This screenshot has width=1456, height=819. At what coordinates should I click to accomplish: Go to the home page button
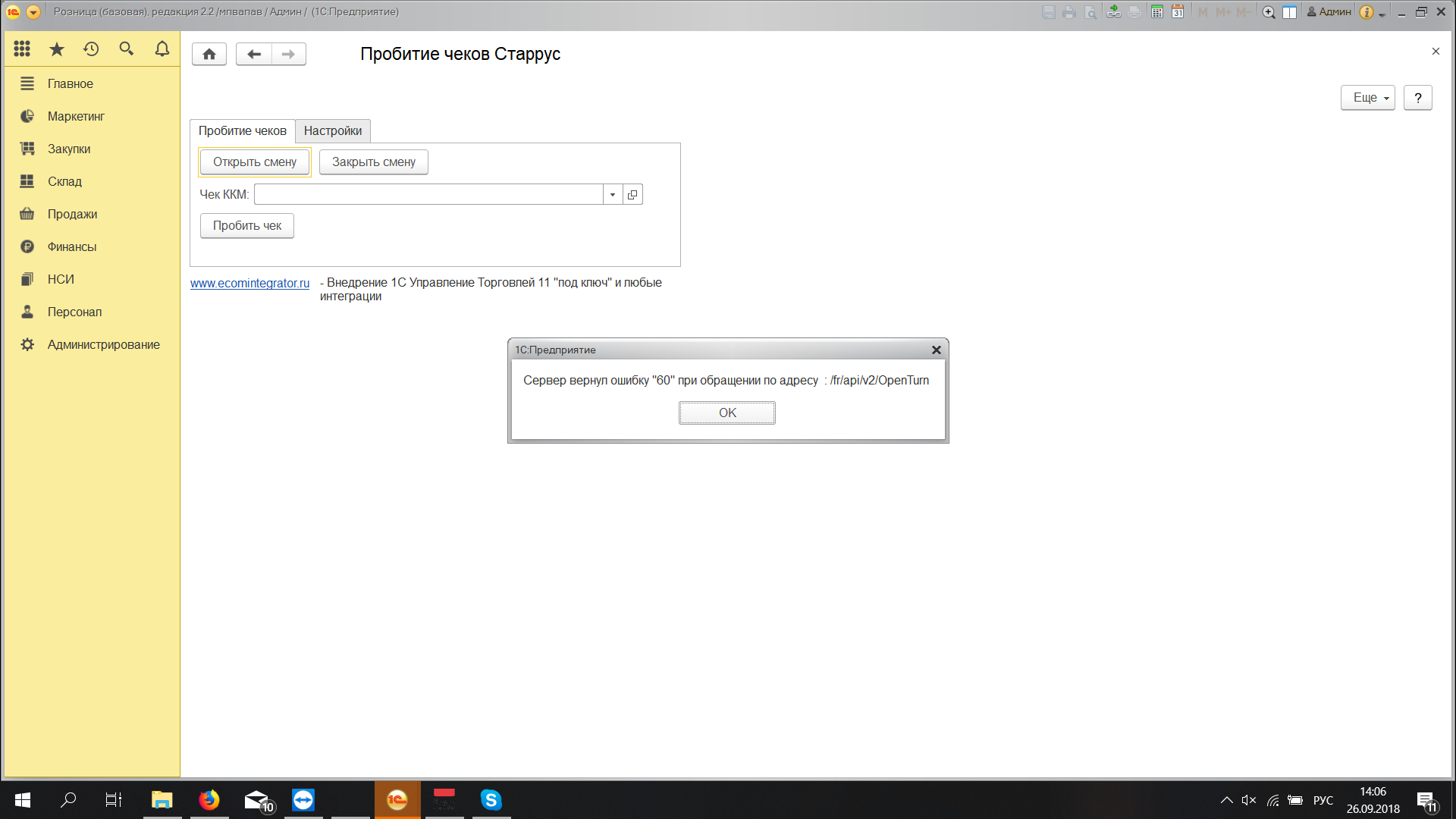(x=209, y=54)
